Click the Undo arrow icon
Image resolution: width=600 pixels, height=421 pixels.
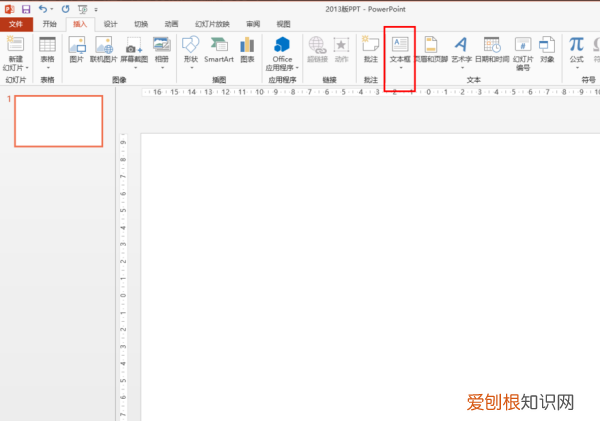point(43,9)
